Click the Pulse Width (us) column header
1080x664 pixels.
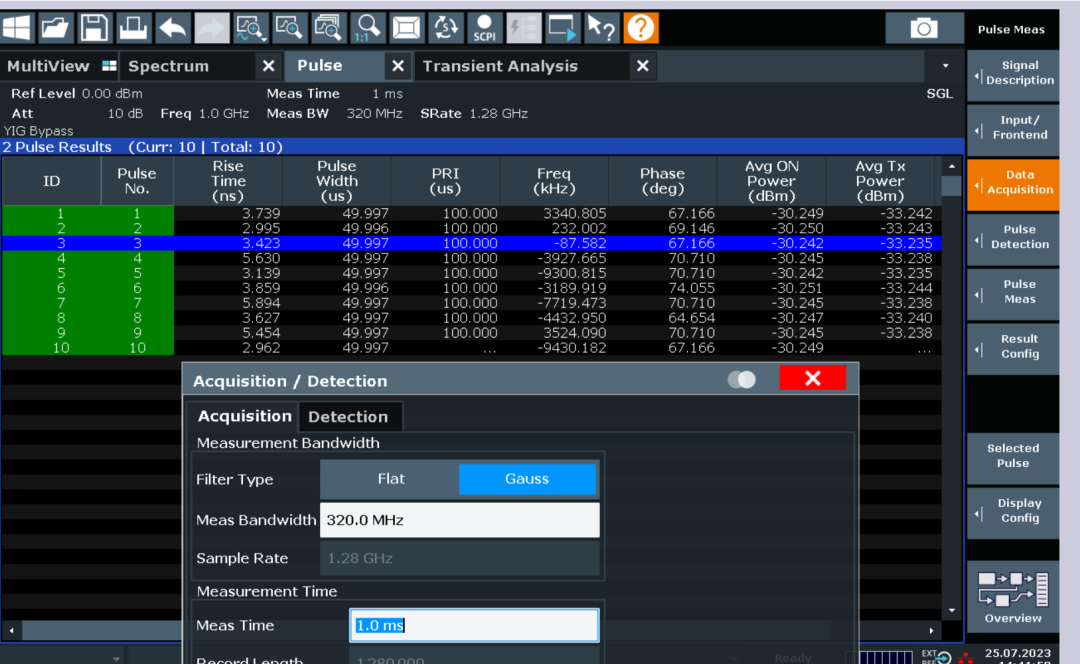[337, 181]
